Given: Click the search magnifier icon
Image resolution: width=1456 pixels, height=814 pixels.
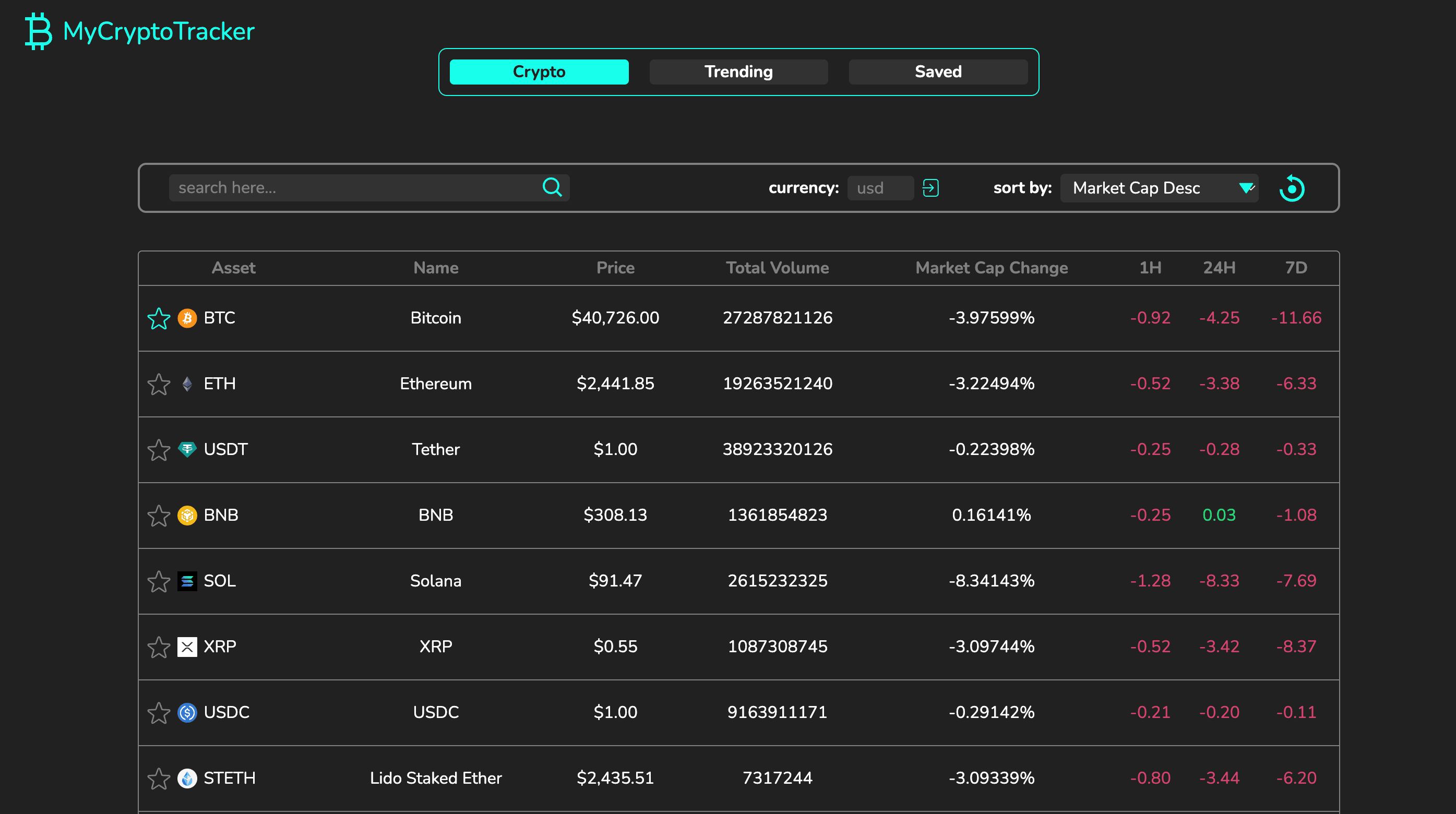Looking at the screenshot, I should [x=552, y=187].
